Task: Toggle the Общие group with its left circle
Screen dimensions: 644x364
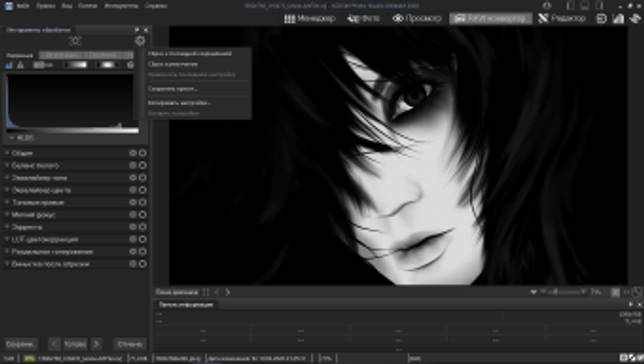Action: pos(133,153)
